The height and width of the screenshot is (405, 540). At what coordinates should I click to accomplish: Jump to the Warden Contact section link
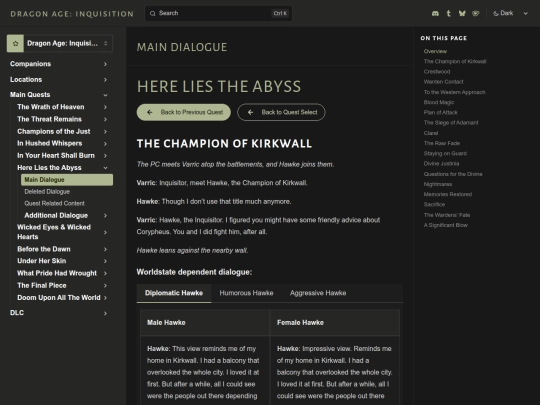(444, 82)
